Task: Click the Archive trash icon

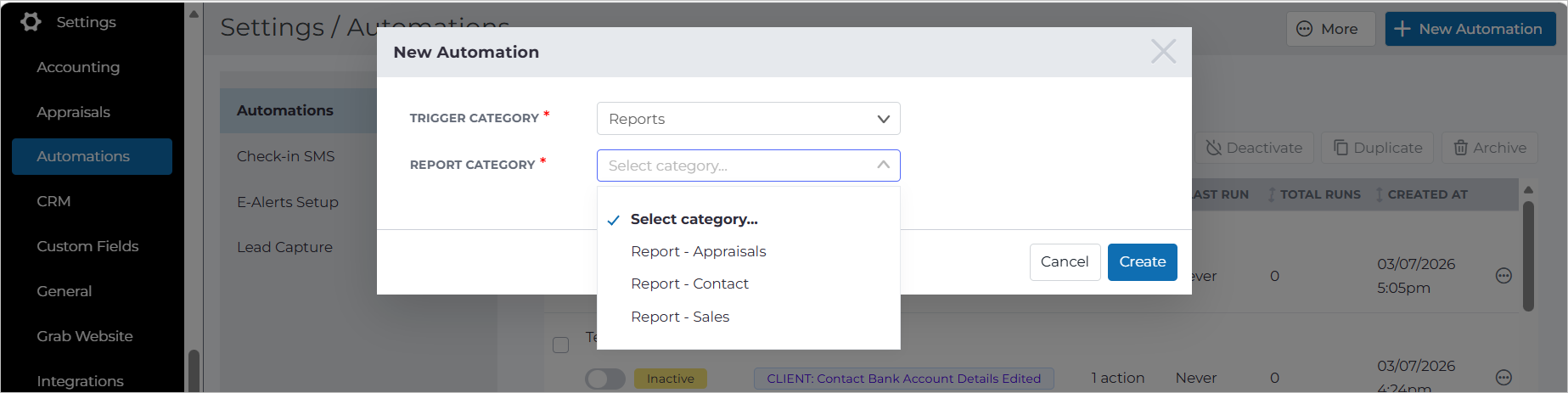Action: coord(1461,148)
